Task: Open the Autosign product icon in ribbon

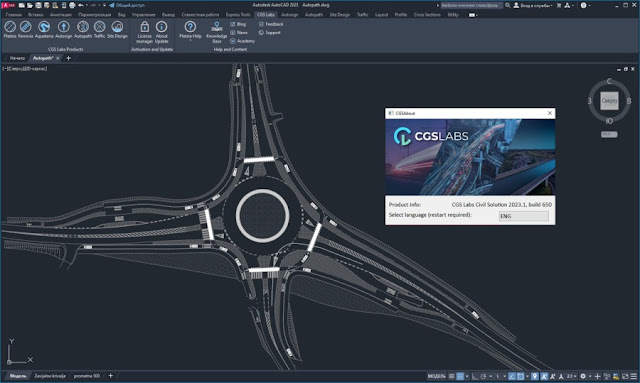Action: pyautogui.click(x=63, y=27)
